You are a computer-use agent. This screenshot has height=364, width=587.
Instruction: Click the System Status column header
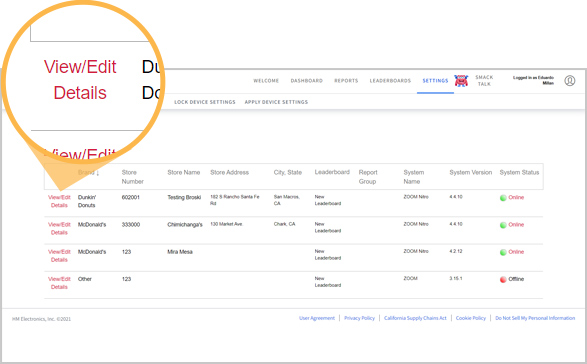(x=519, y=172)
